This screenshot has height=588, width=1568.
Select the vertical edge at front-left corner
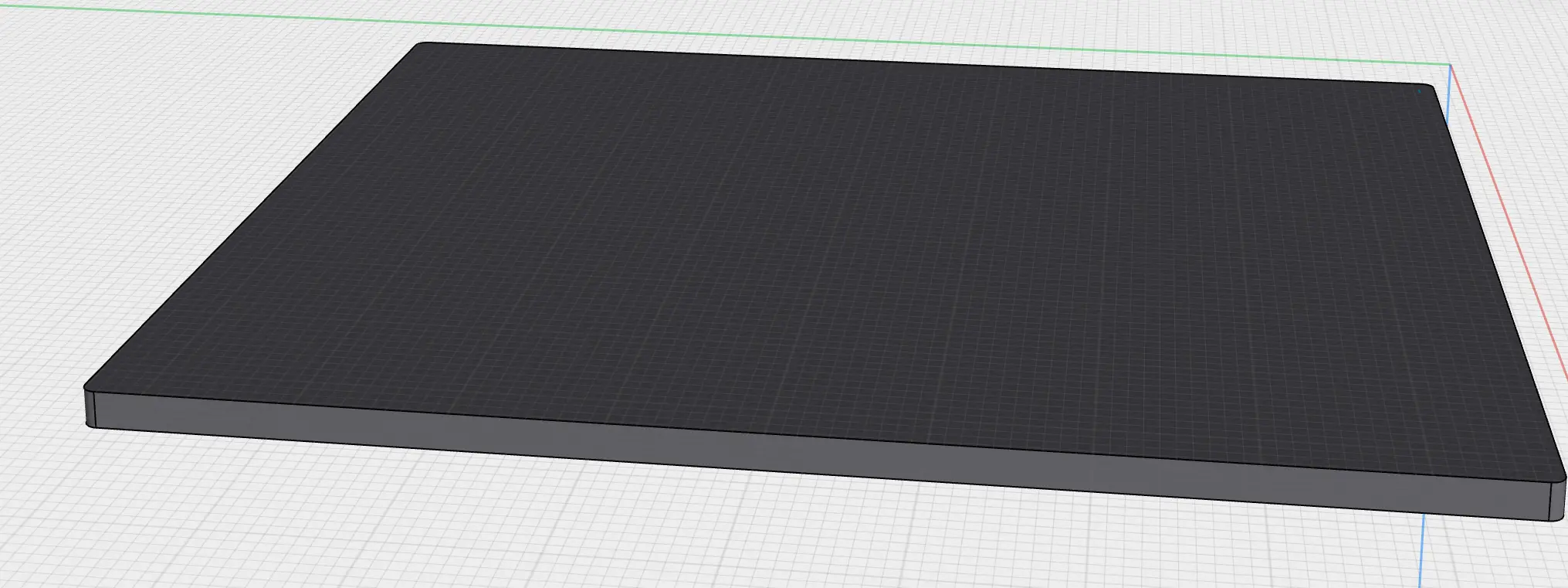pos(94,408)
